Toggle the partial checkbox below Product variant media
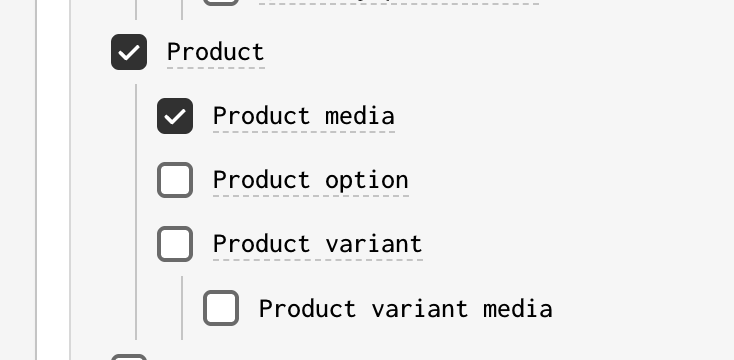 [129, 357]
